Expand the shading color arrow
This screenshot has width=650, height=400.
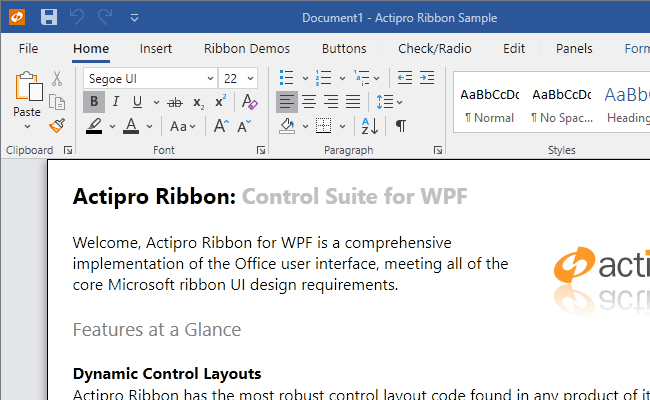(306, 126)
